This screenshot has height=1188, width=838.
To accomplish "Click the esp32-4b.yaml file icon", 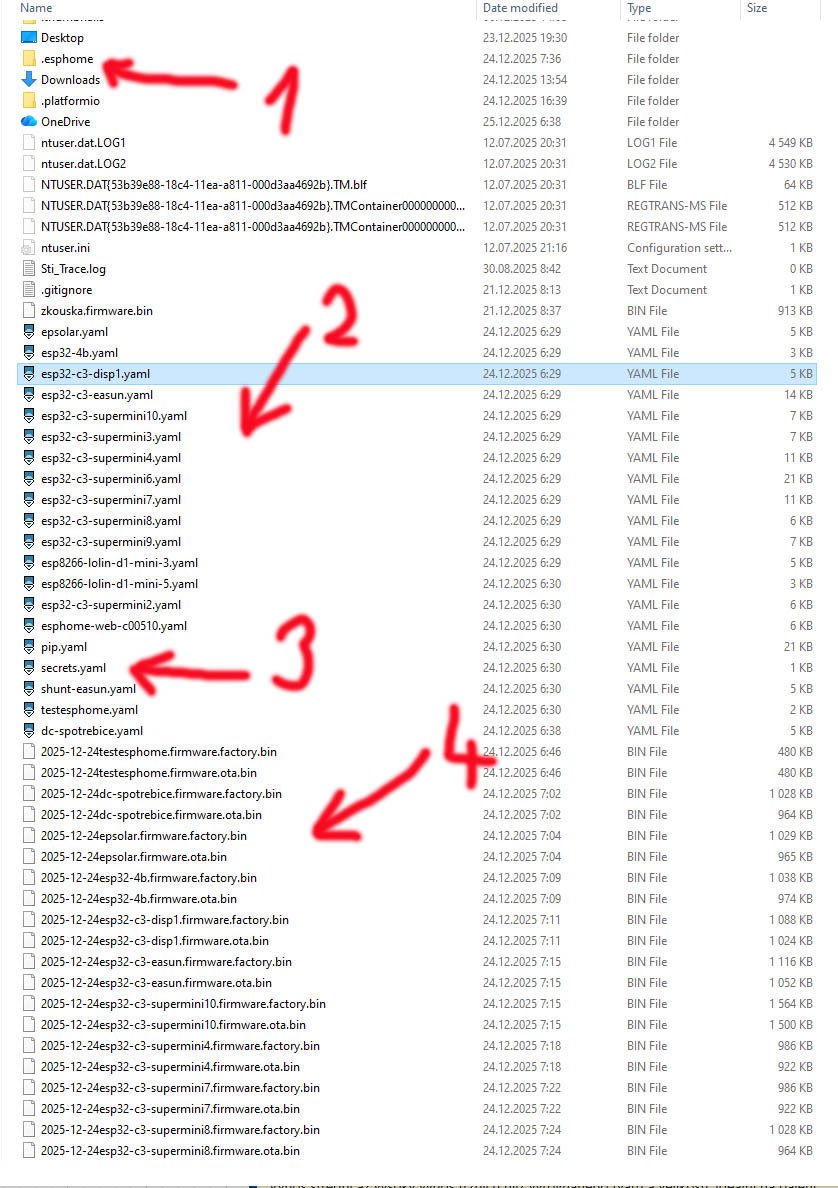I will point(29,352).
